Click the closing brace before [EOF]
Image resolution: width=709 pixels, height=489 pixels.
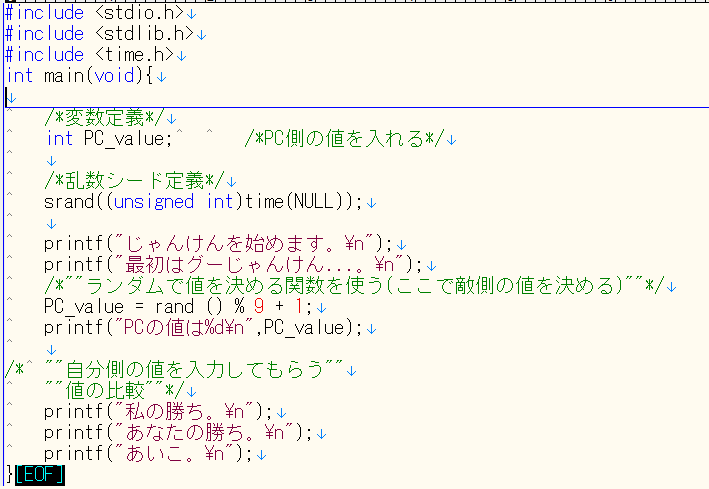click(x=10, y=475)
